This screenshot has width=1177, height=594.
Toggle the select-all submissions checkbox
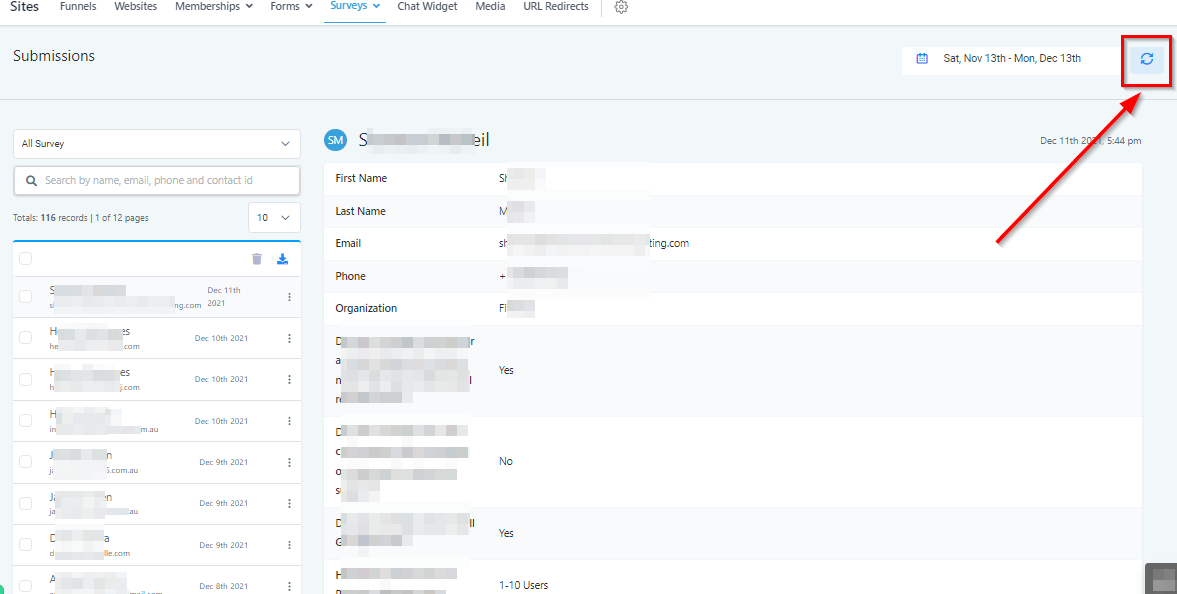[26, 259]
